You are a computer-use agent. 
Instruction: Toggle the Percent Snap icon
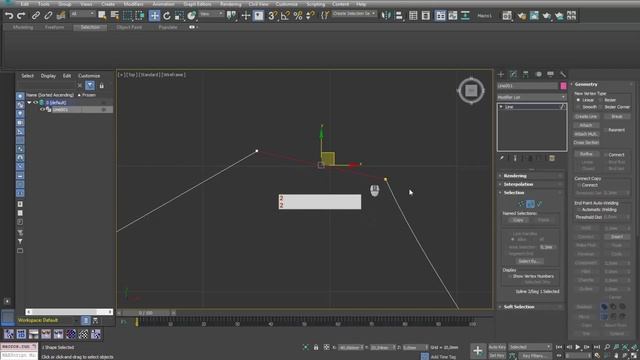point(298,16)
